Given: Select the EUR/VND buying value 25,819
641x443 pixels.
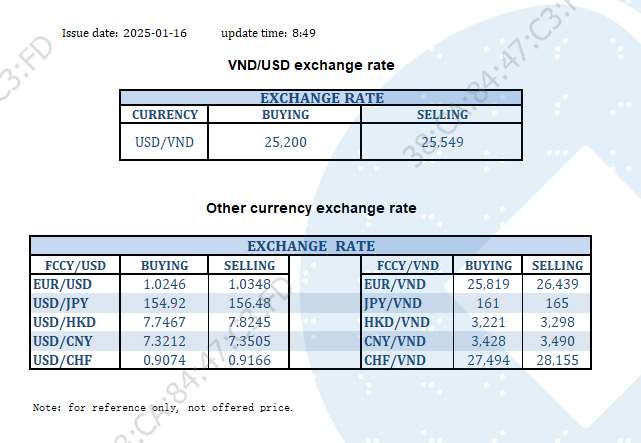Looking at the screenshot, I should tap(490, 285).
